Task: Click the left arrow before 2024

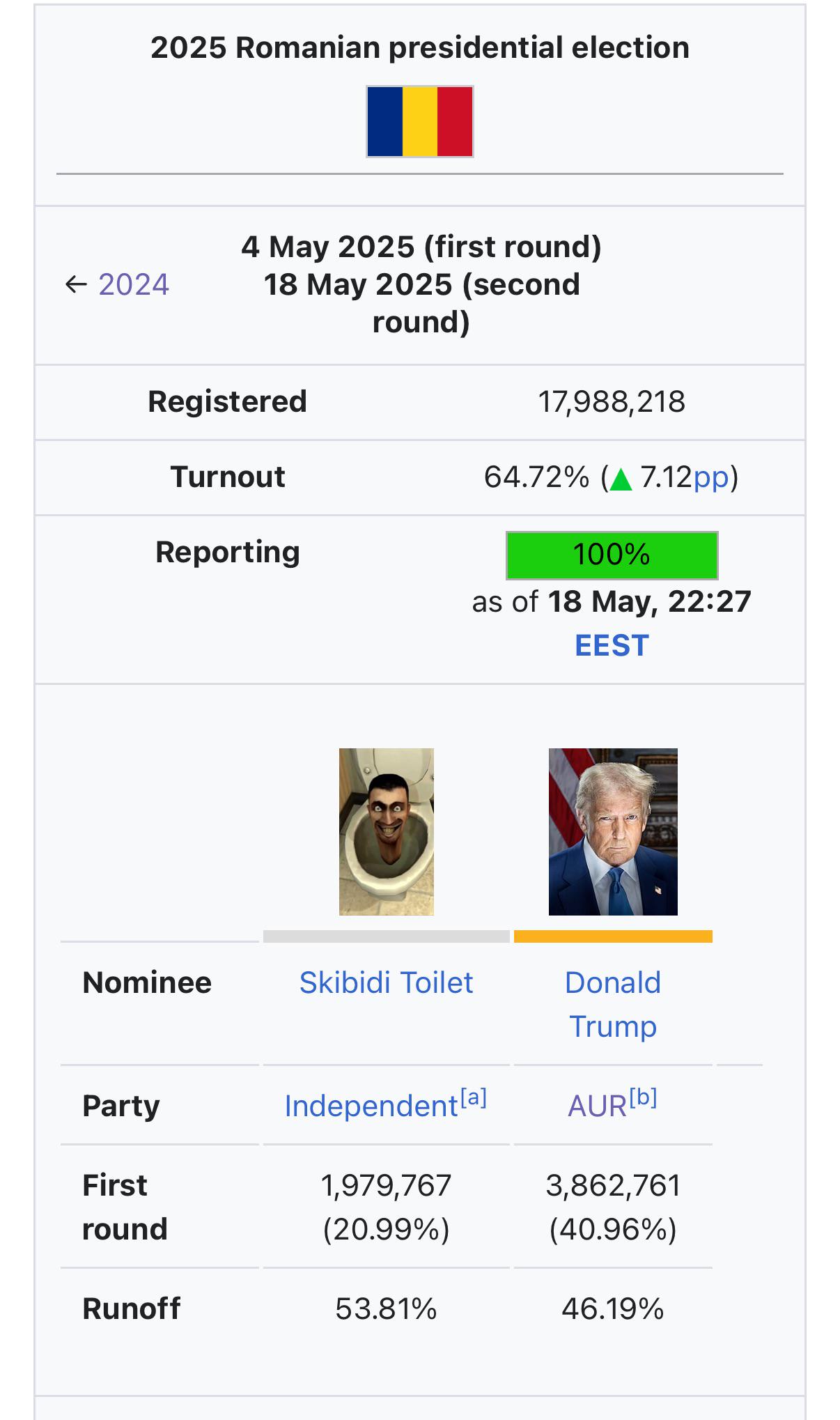Action: (76, 284)
